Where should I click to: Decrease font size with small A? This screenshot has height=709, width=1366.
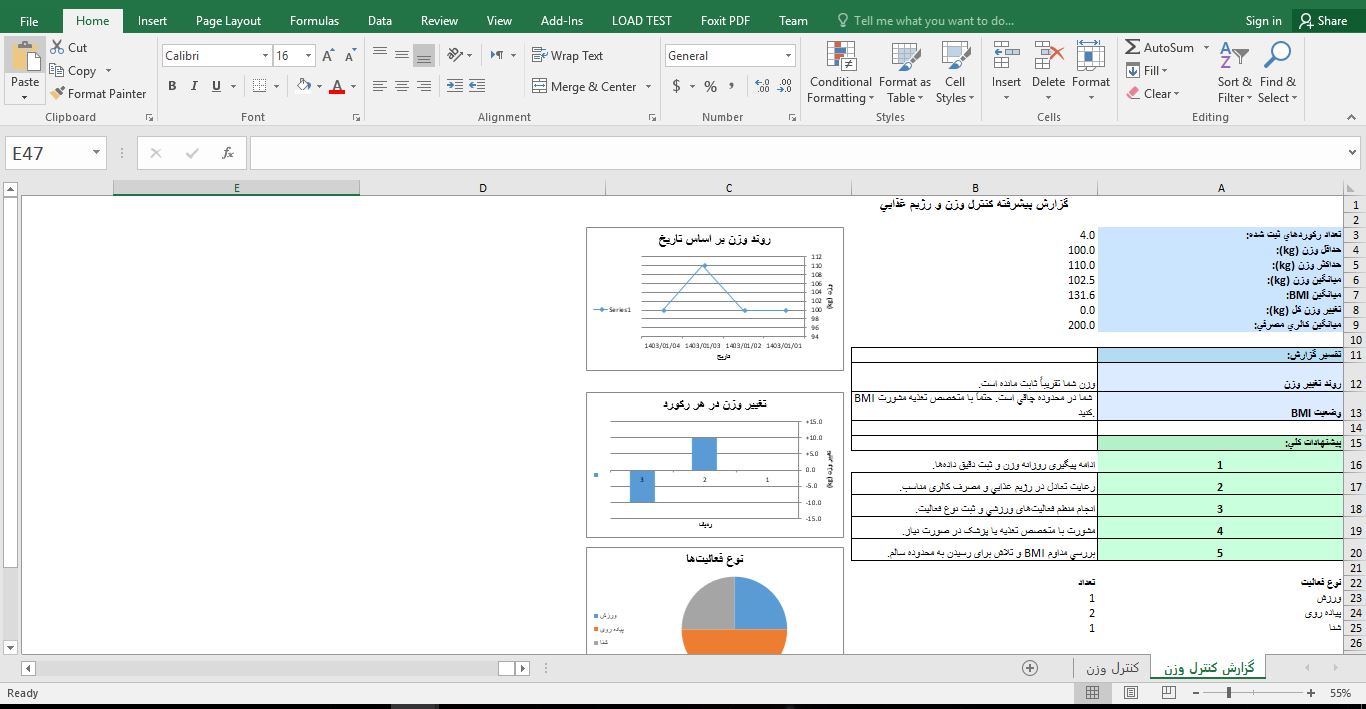349,56
